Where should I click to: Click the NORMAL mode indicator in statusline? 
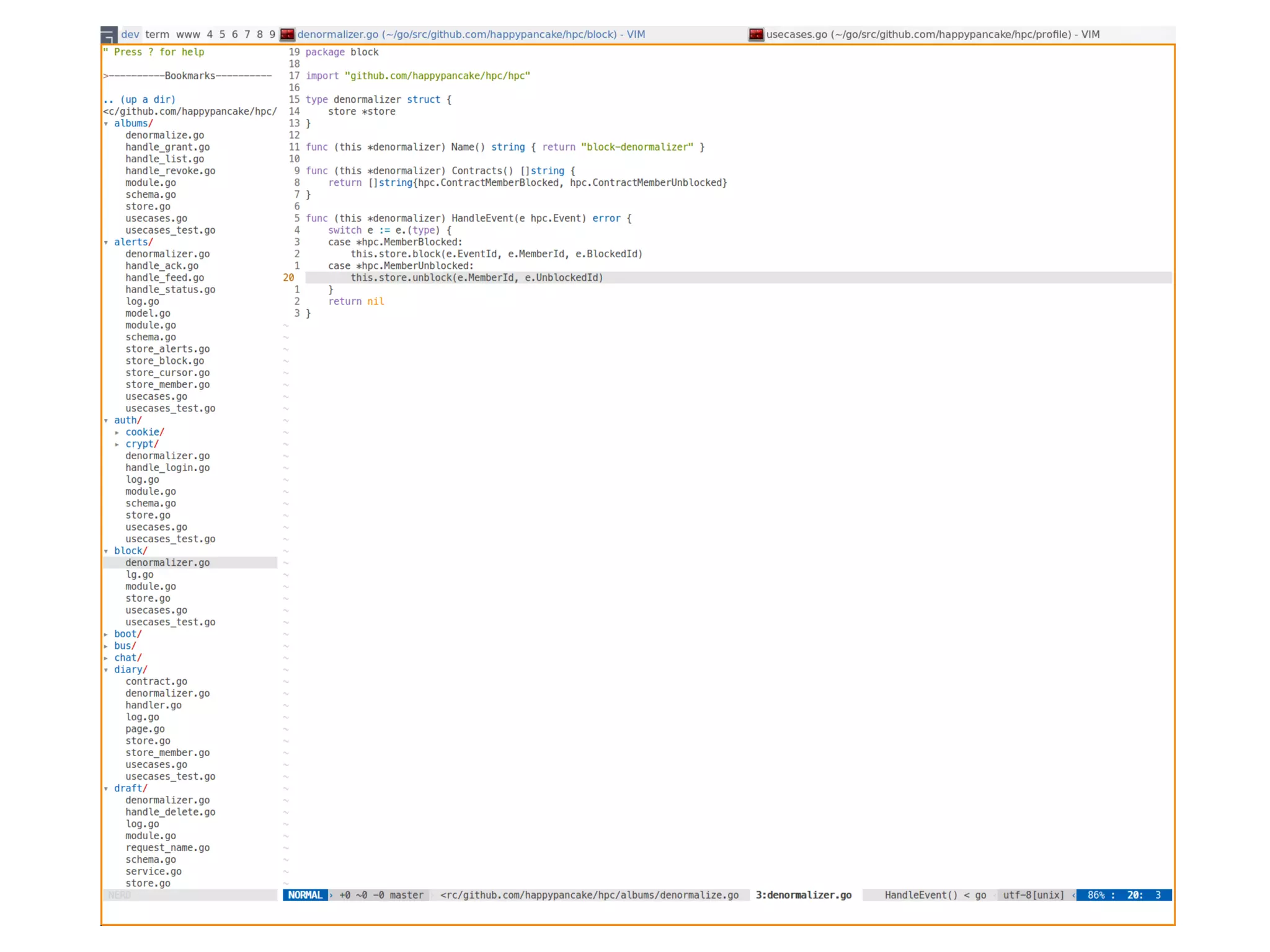coord(305,895)
